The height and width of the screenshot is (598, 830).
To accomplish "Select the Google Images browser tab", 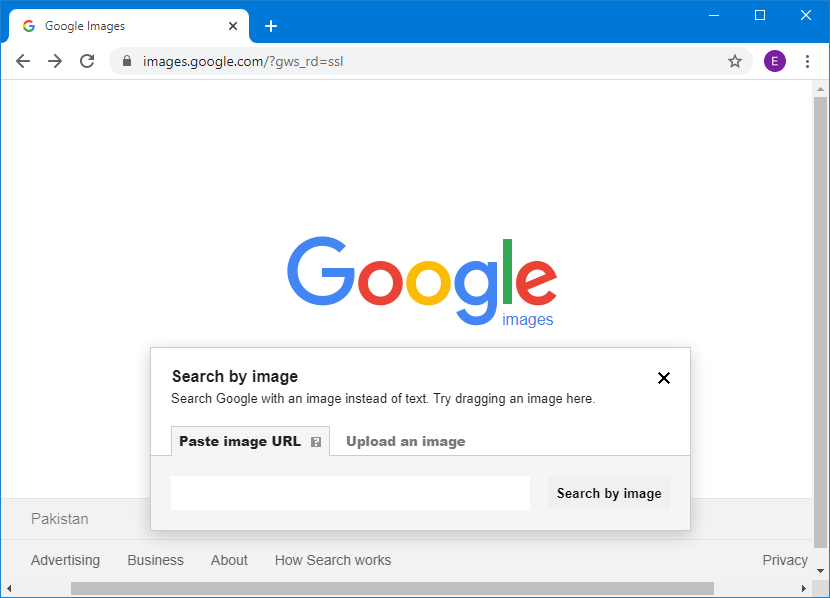I will point(129,26).
